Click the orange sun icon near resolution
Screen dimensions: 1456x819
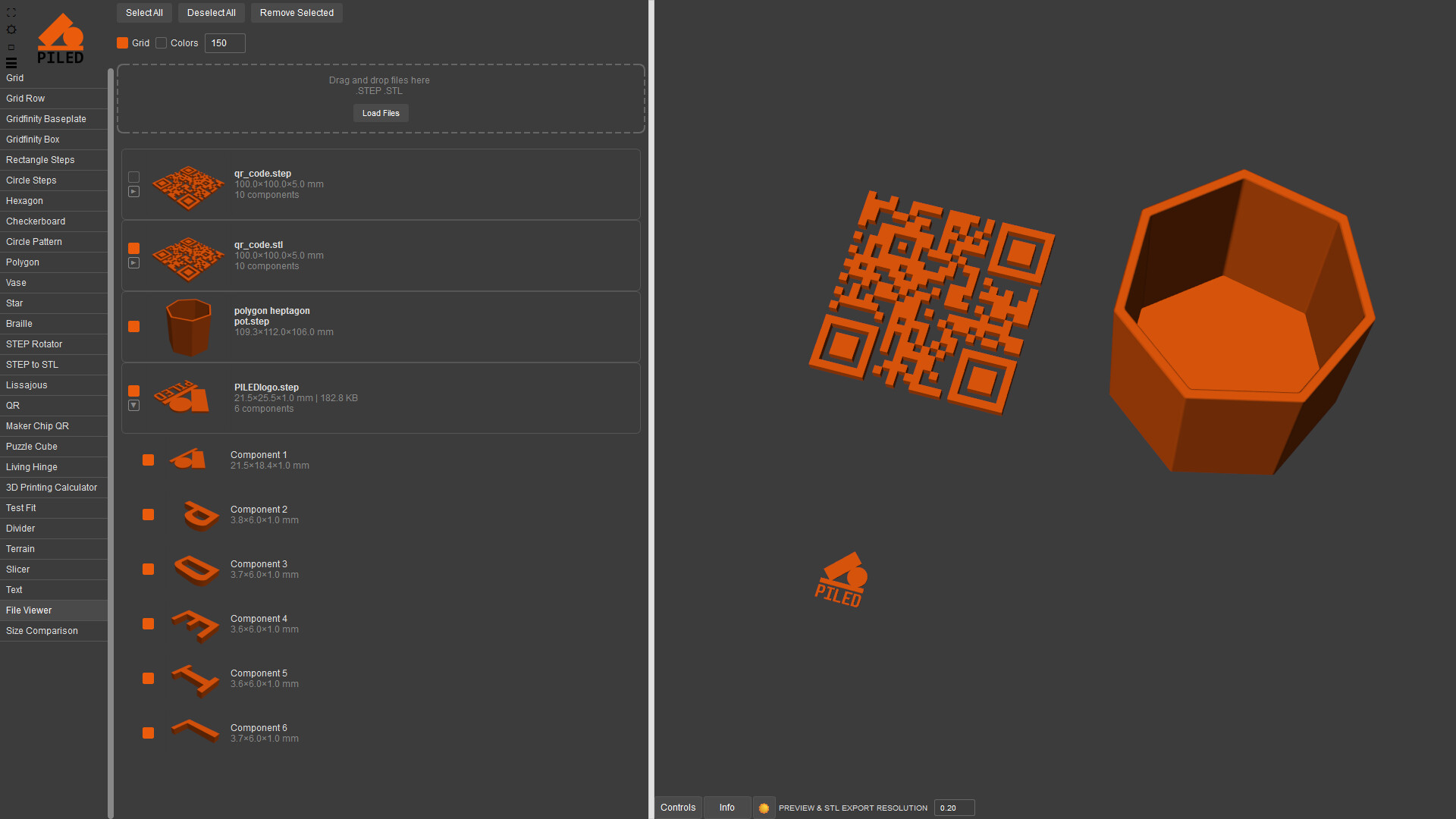(x=764, y=808)
